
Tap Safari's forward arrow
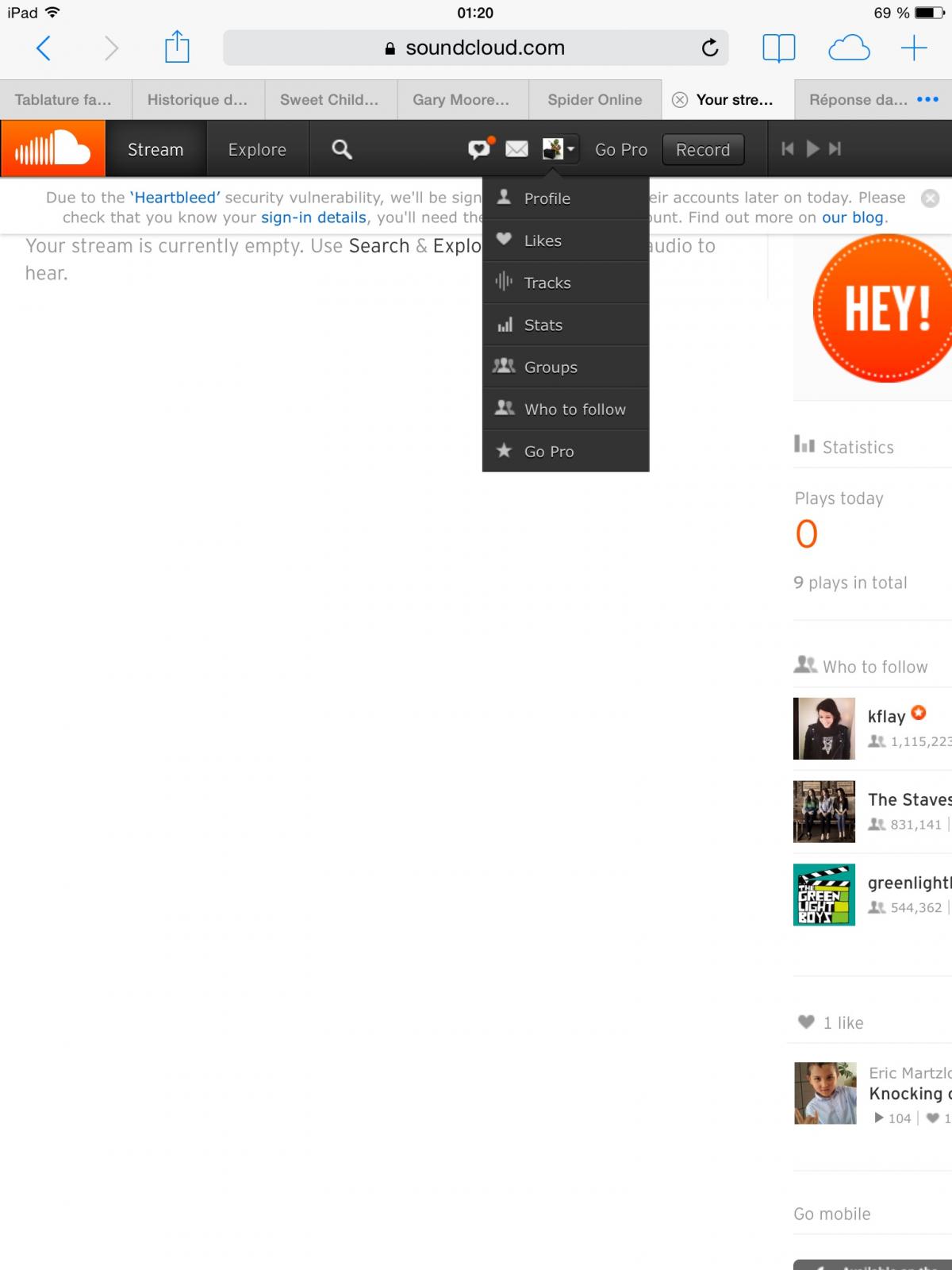coord(112,48)
